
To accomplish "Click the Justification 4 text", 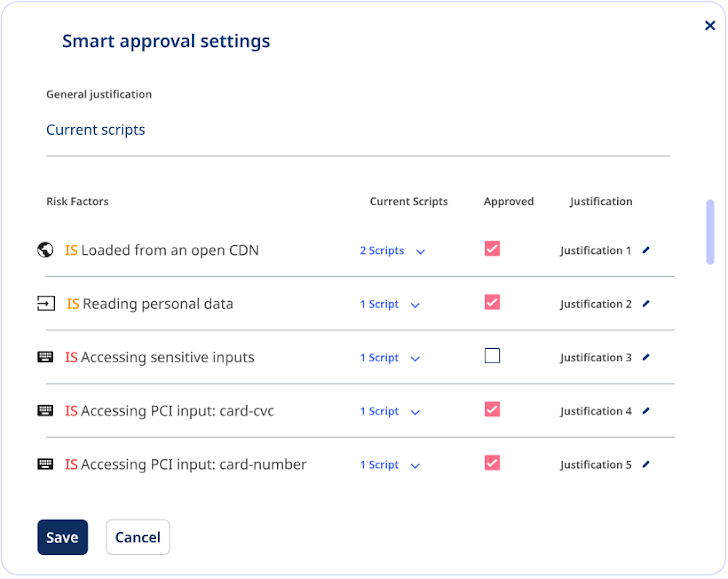I will coord(596,411).
